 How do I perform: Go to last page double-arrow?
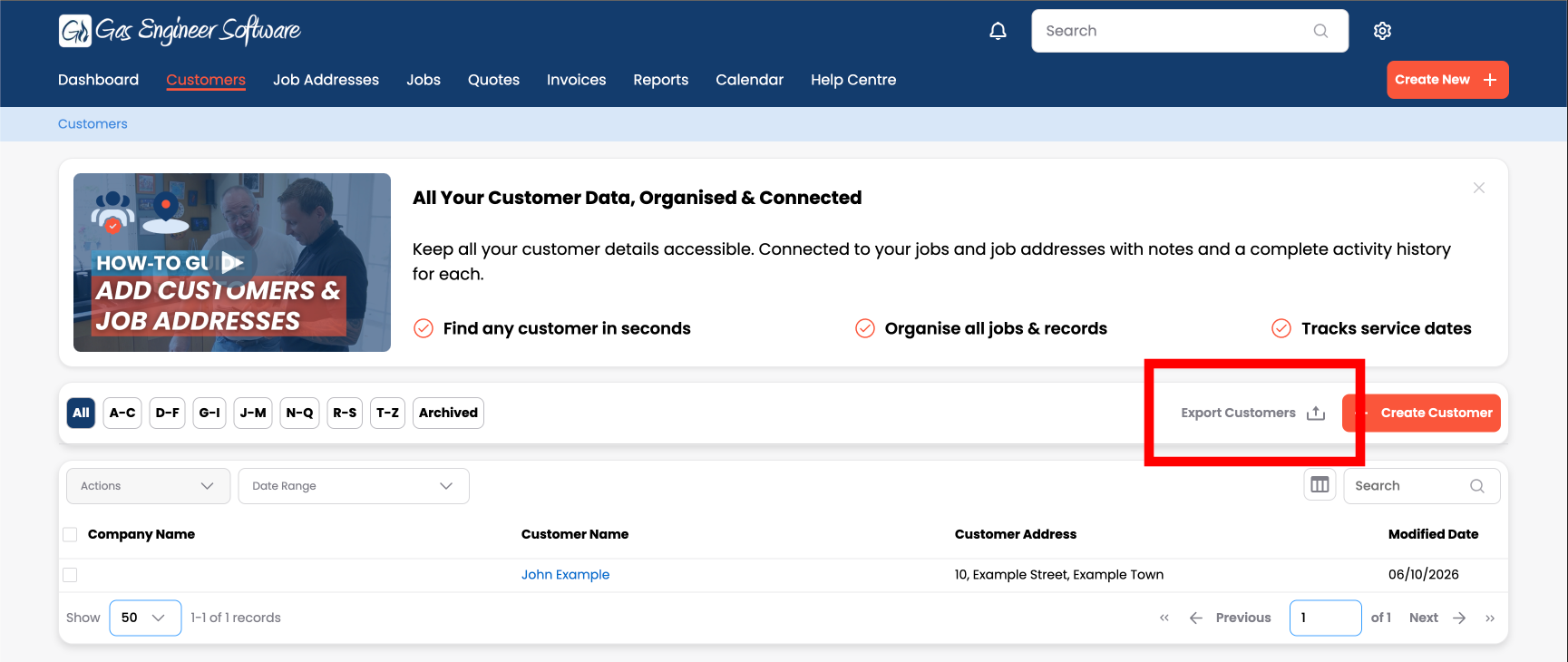click(1490, 618)
